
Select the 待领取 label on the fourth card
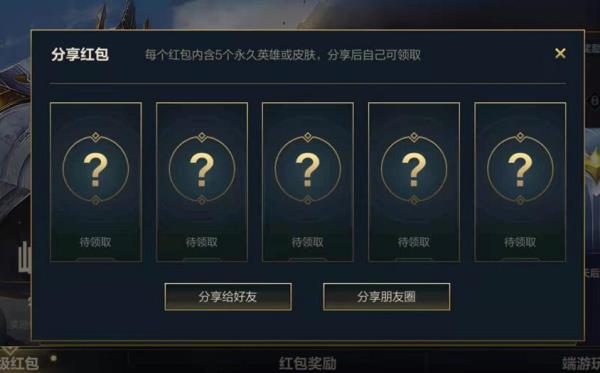click(414, 242)
